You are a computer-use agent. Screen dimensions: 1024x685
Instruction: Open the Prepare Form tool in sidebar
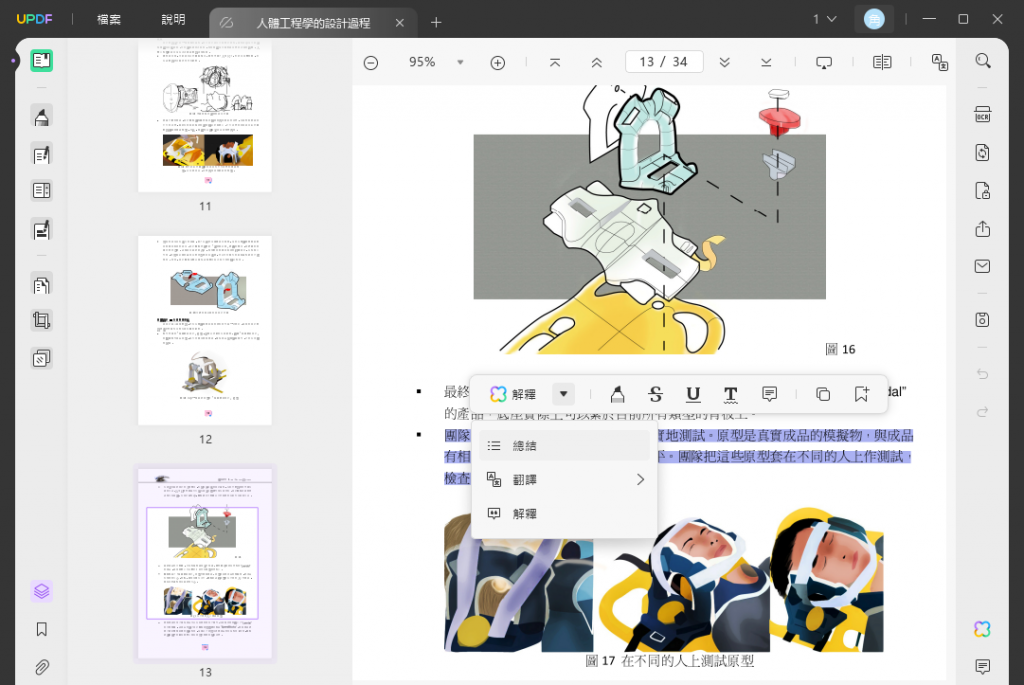point(41,191)
